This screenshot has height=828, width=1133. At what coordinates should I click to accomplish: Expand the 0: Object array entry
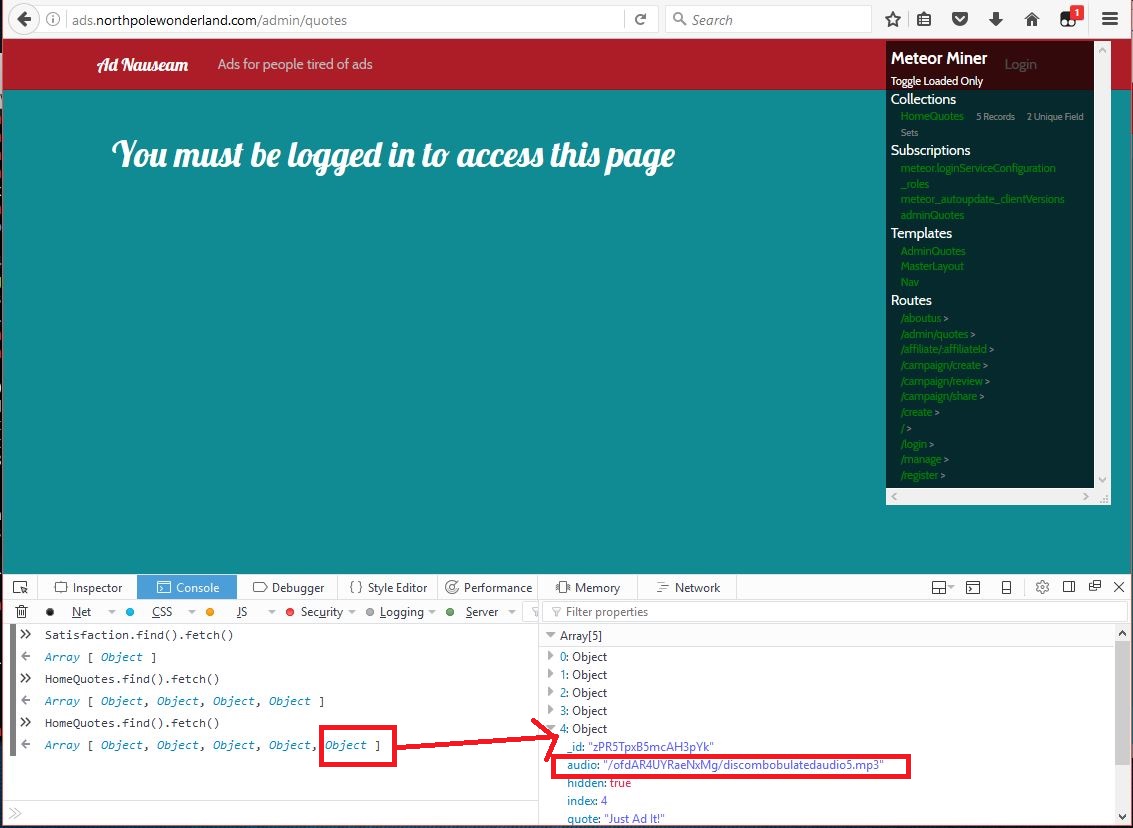pos(552,657)
